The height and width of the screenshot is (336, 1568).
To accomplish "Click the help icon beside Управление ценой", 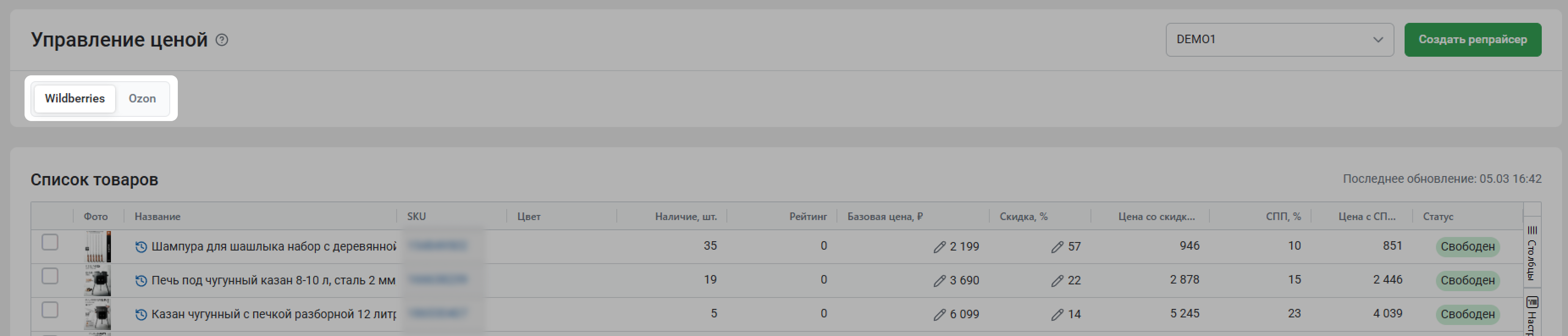I will pos(222,40).
